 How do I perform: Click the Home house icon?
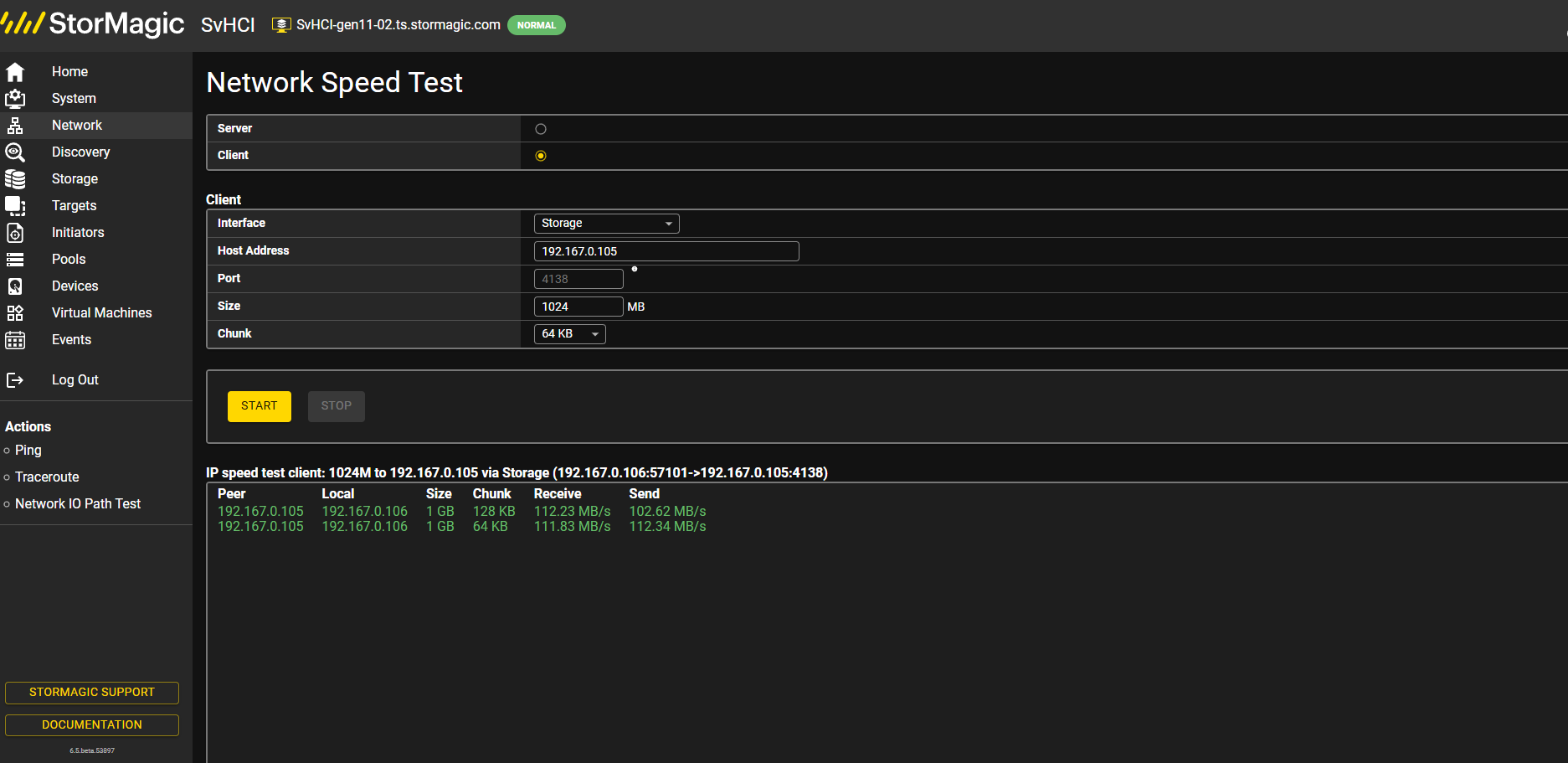coord(15,72)
